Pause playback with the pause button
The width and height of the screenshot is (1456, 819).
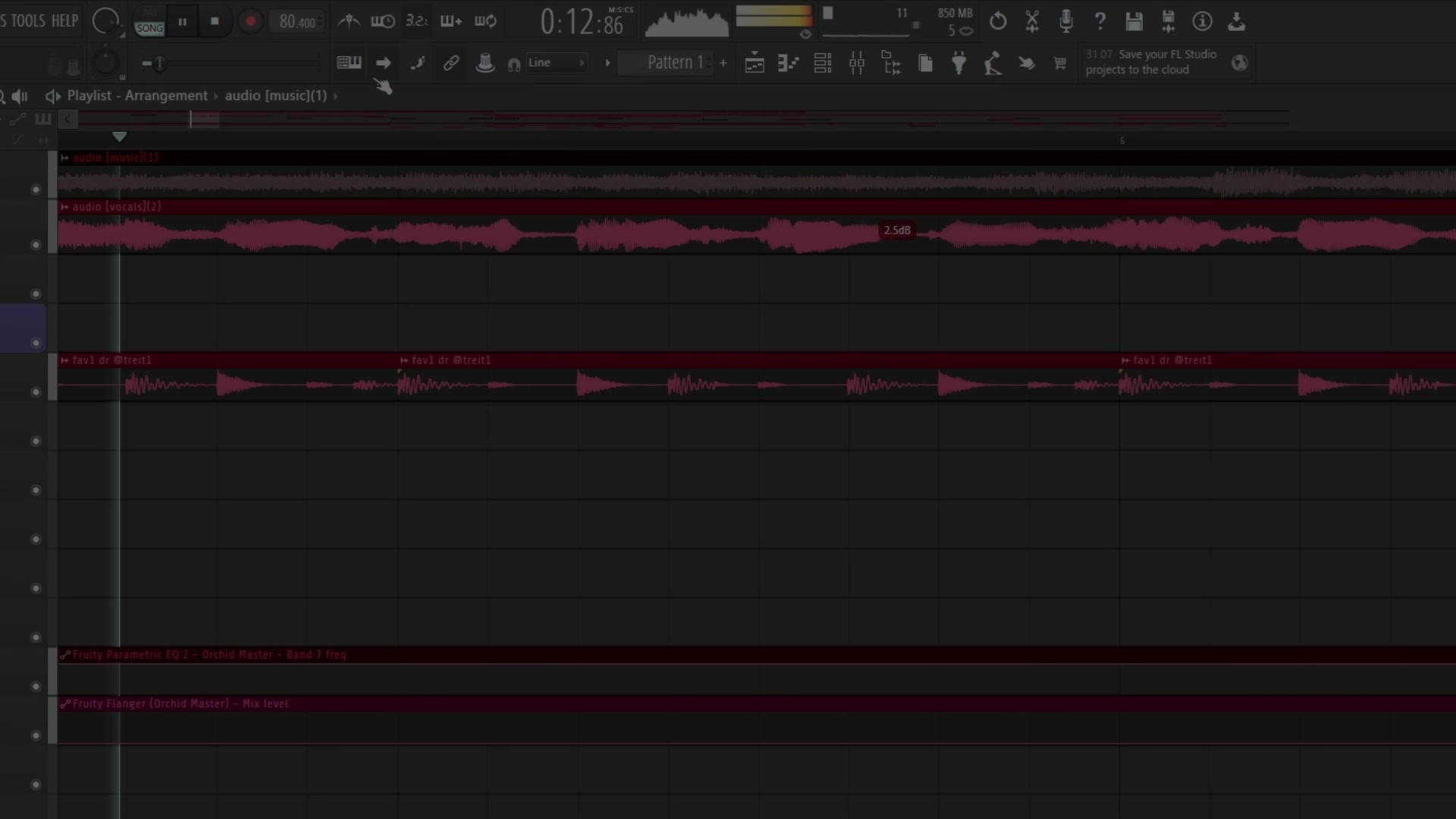coord(182,22)
